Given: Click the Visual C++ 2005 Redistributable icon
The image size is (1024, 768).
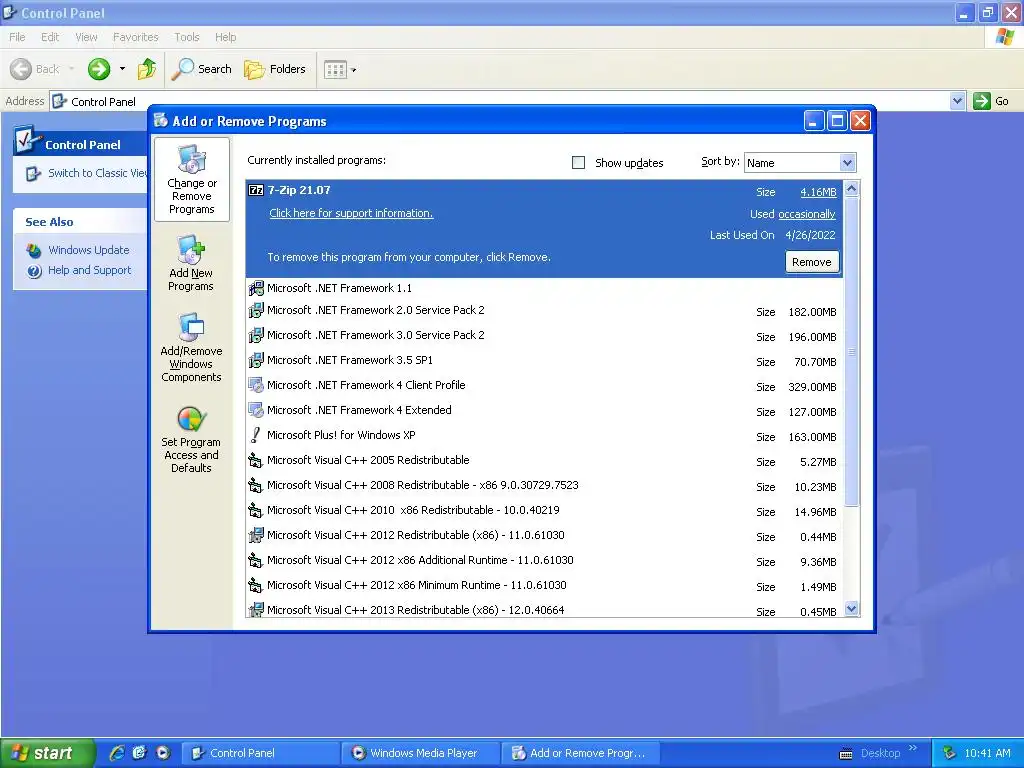Looking at the screenshot, I should click(256, 460).
